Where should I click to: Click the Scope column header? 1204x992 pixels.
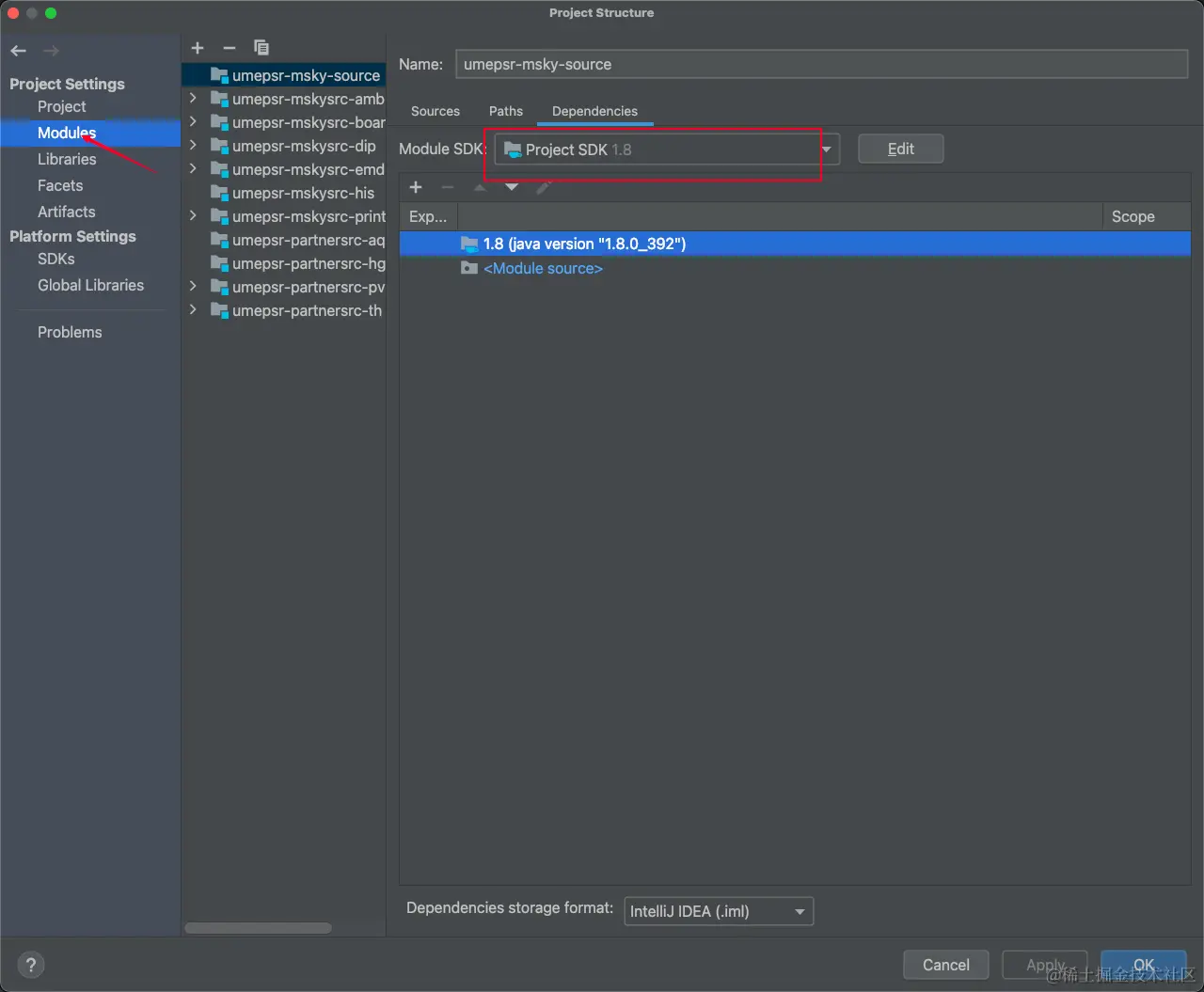click(x=1146, y=216)
